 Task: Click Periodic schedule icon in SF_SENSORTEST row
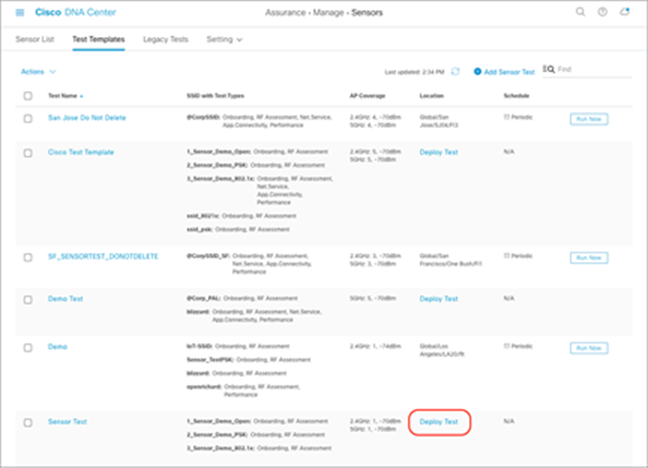[506, 255]
